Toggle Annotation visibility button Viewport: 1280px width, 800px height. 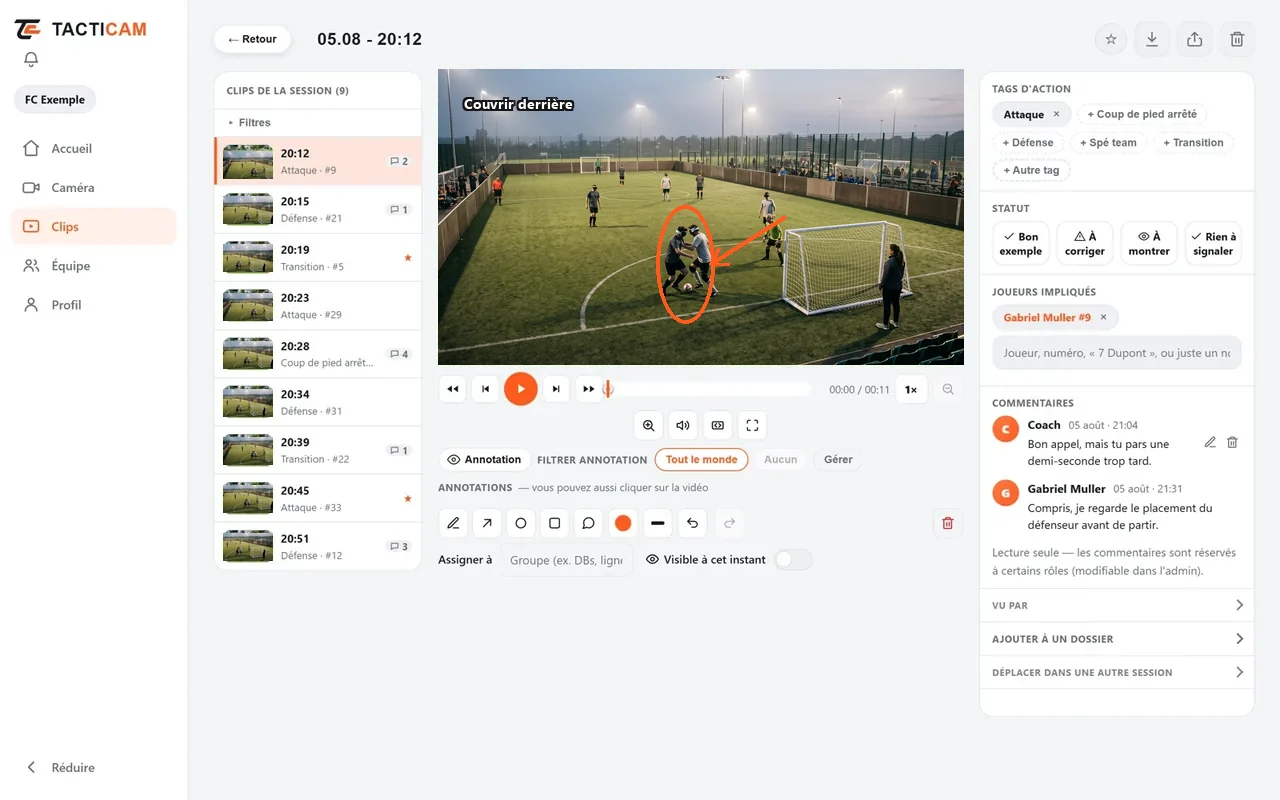[485, 460]
